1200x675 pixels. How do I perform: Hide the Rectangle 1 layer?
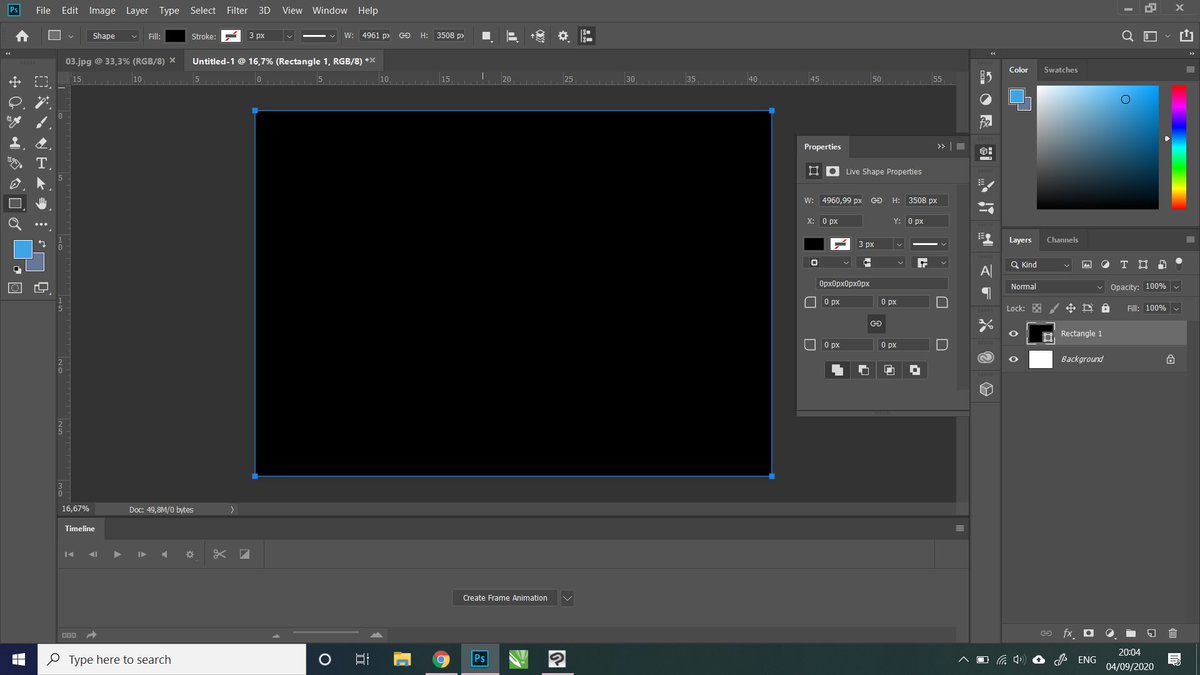(1014, 334)
